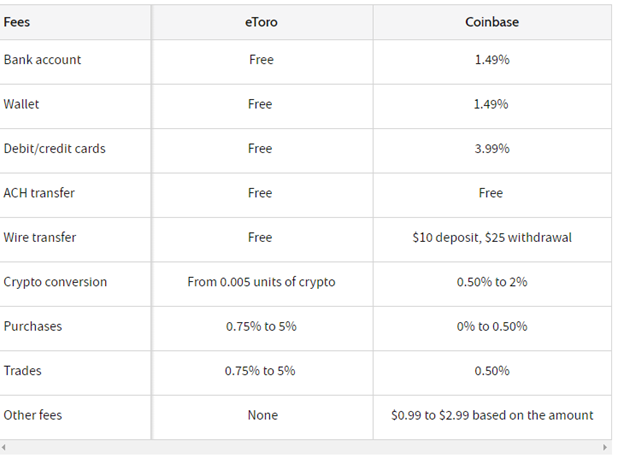Click the Wallet row label

coord(21,104)
